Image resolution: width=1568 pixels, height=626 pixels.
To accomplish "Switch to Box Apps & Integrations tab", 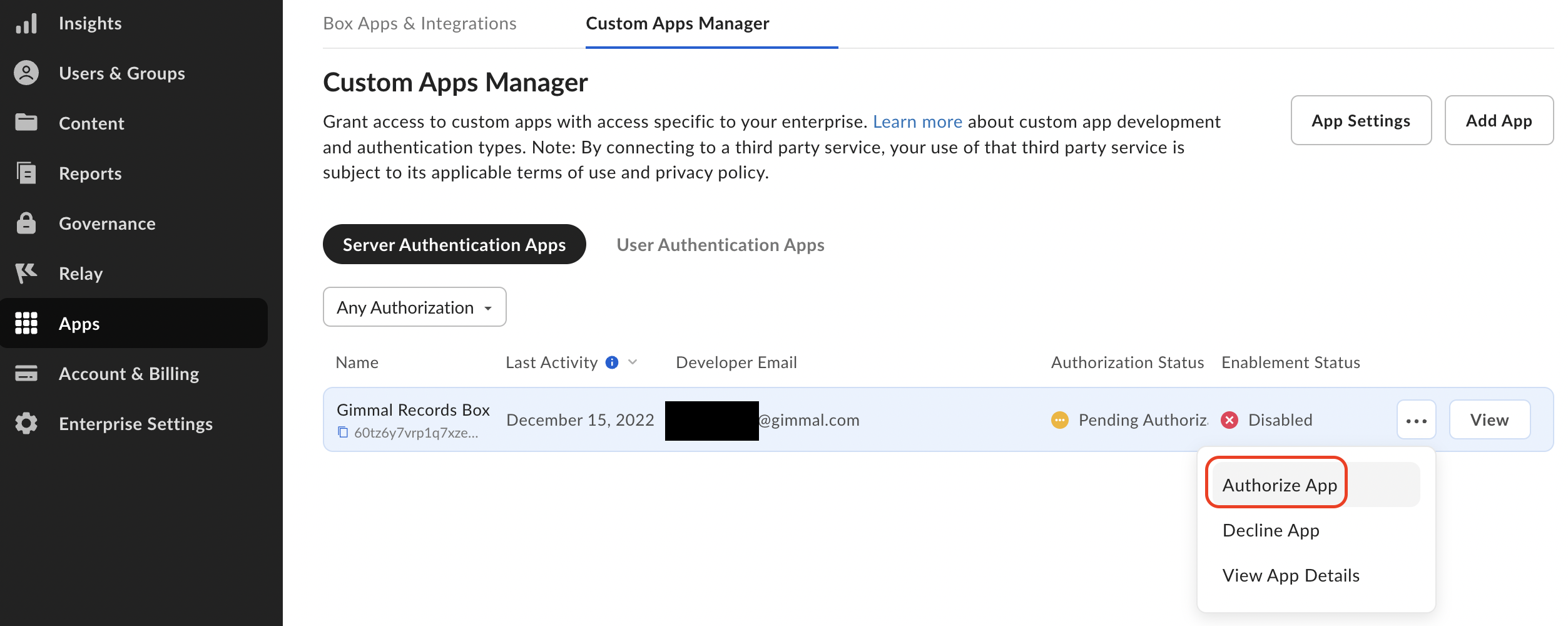I will [x=420, y=24].
